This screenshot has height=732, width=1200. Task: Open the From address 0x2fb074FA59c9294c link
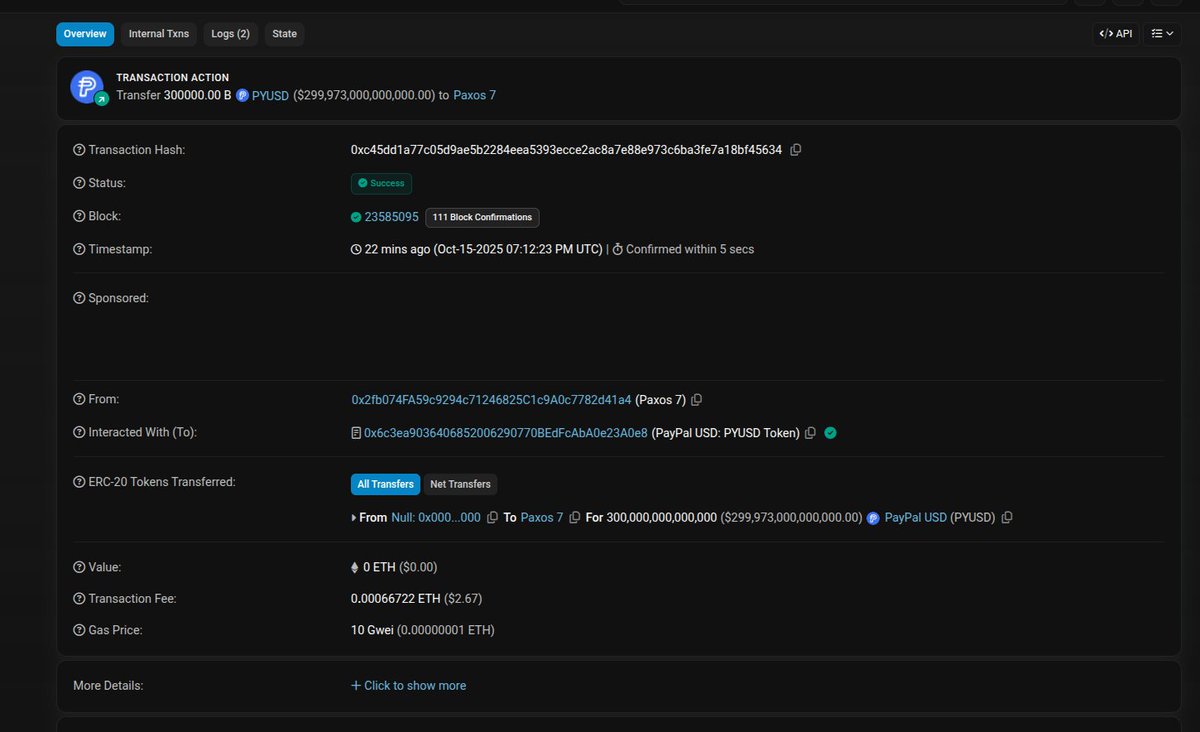point(491,400)
